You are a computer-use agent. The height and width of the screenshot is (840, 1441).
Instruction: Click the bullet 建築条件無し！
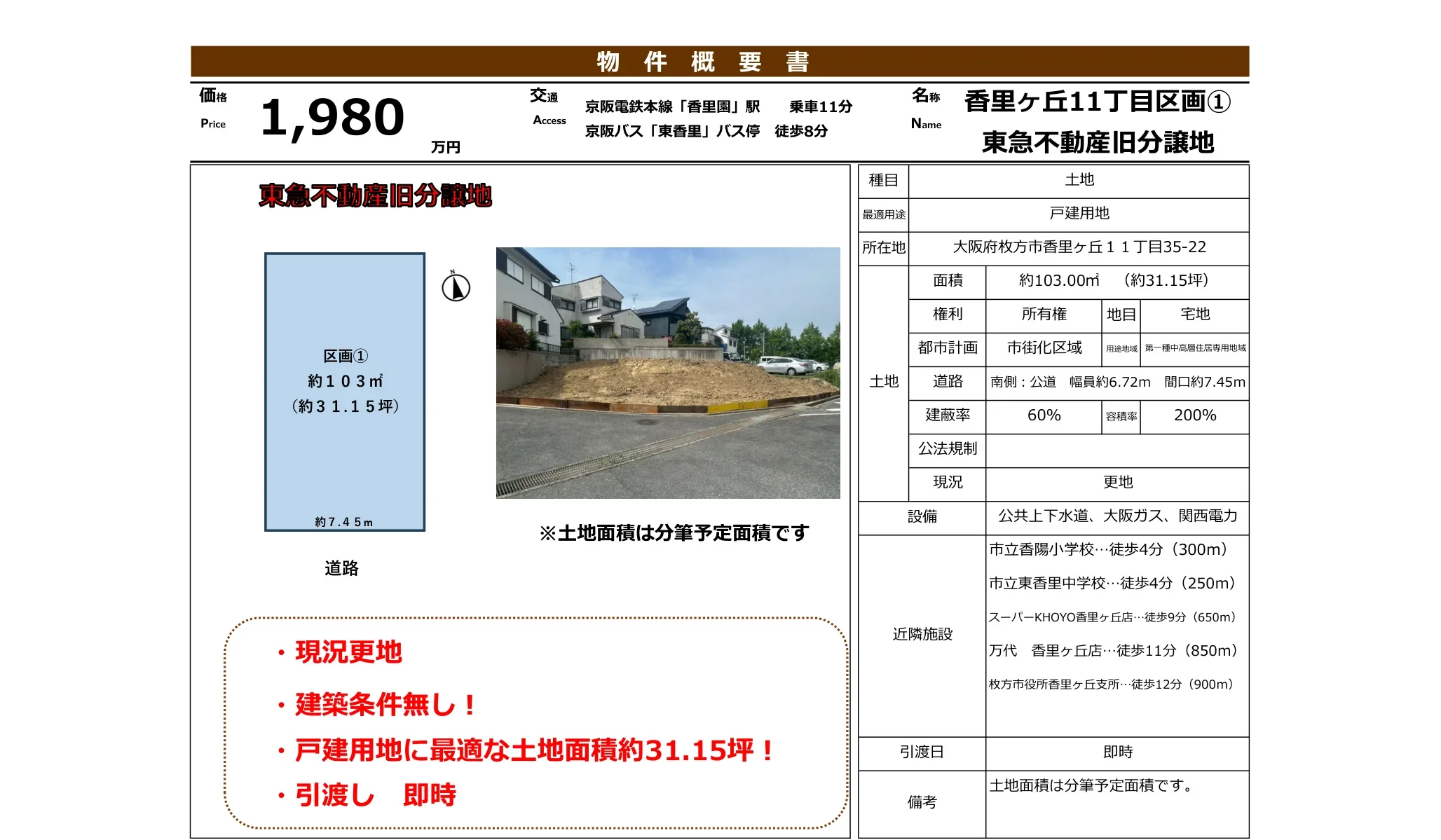[x=377, y=704]
